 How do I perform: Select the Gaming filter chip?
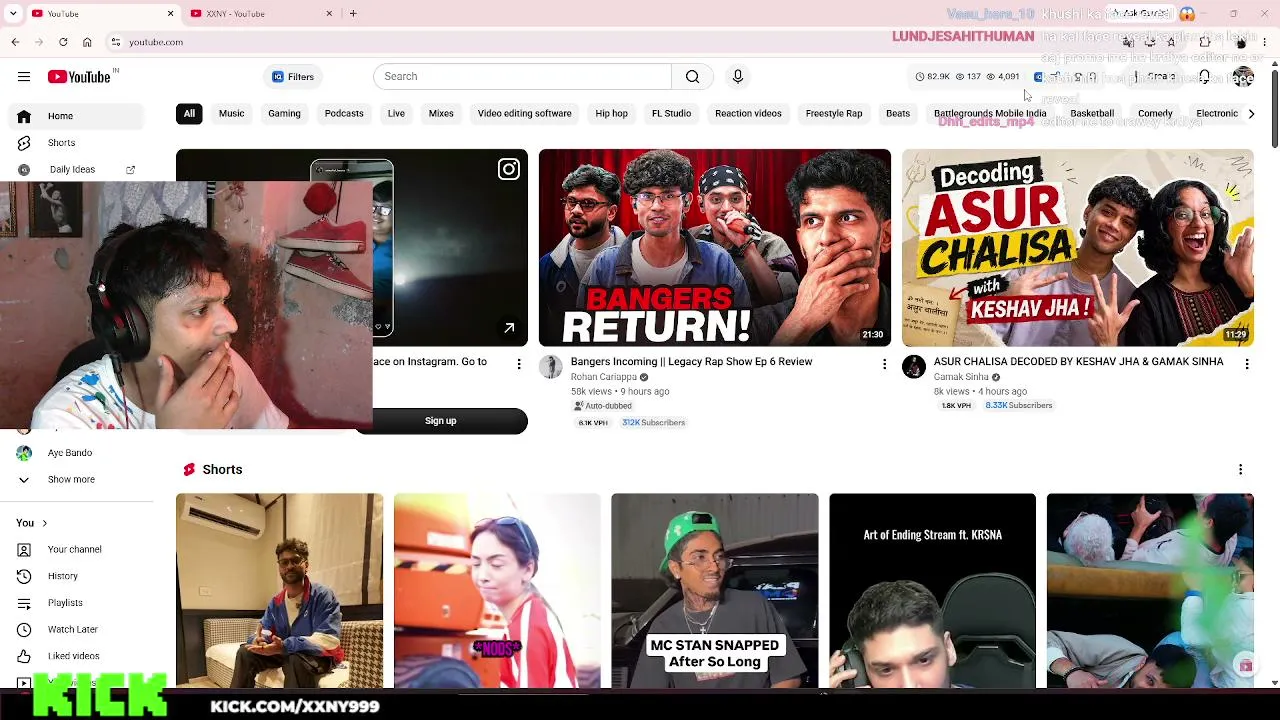point(284,114)
